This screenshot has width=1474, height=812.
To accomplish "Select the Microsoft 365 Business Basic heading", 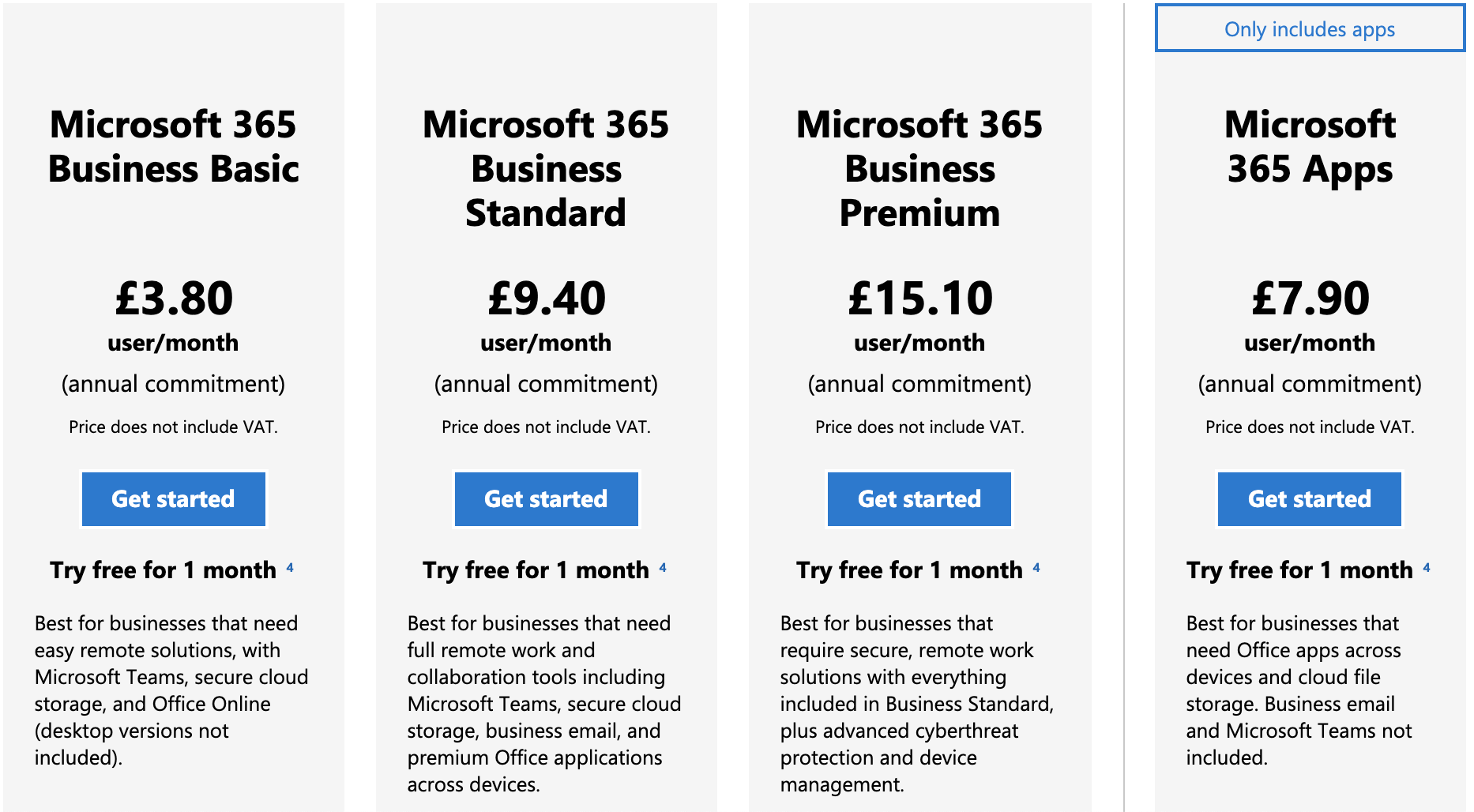I will click(173, 147).
